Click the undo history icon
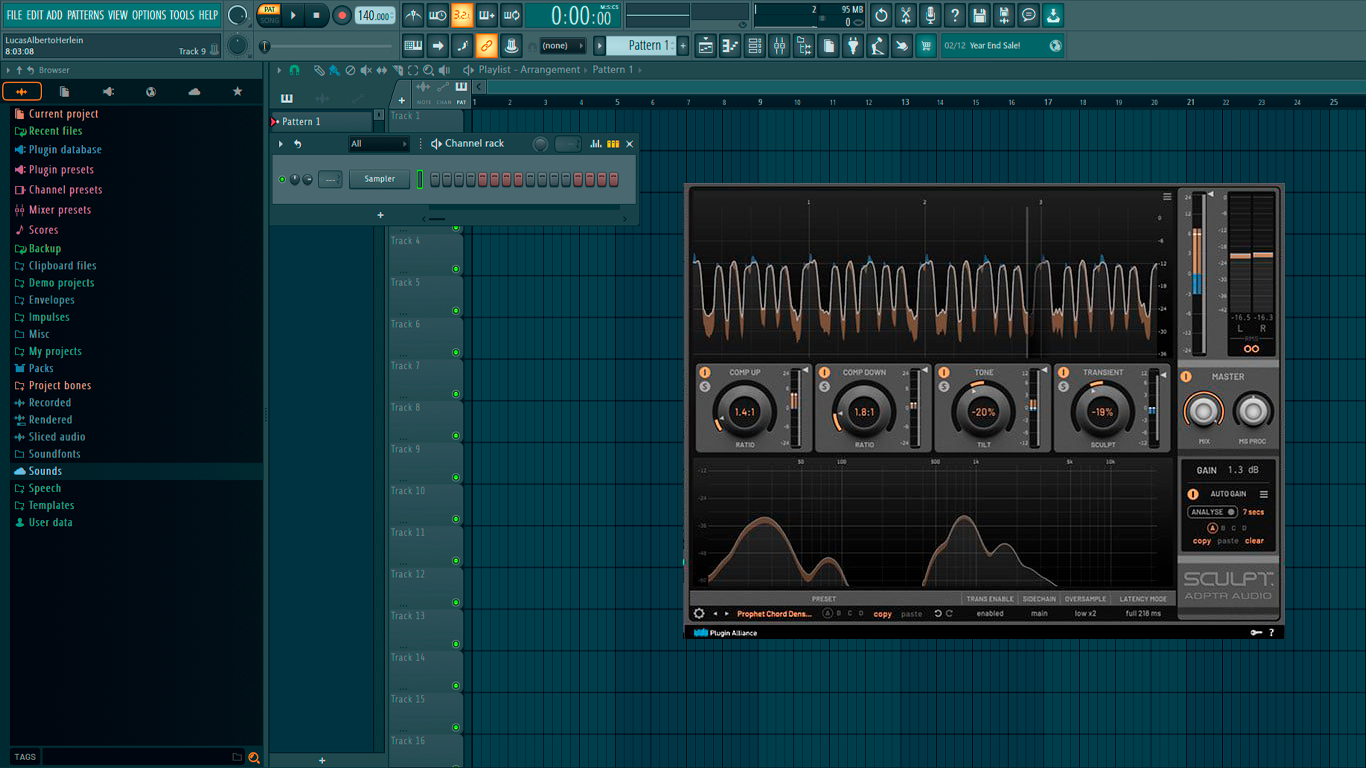The image size is (1366, 768). point(881,15)
